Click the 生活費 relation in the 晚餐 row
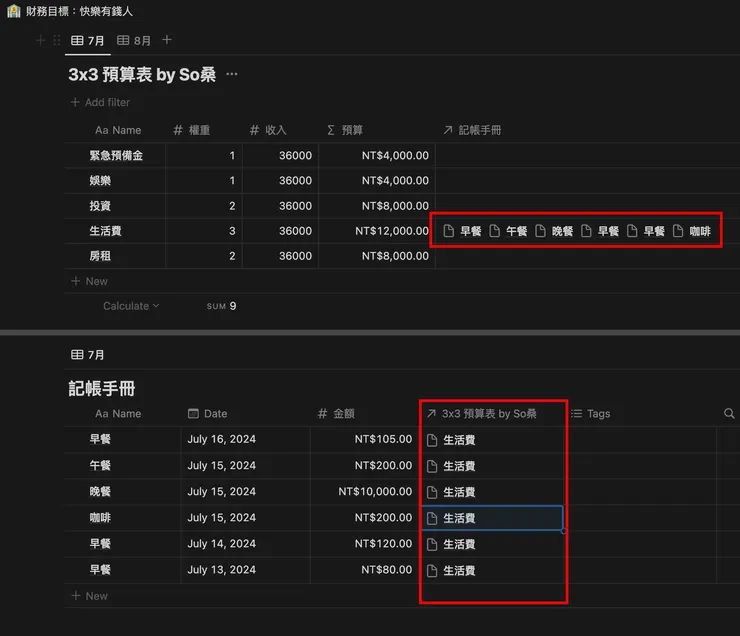 pos(459,492)
